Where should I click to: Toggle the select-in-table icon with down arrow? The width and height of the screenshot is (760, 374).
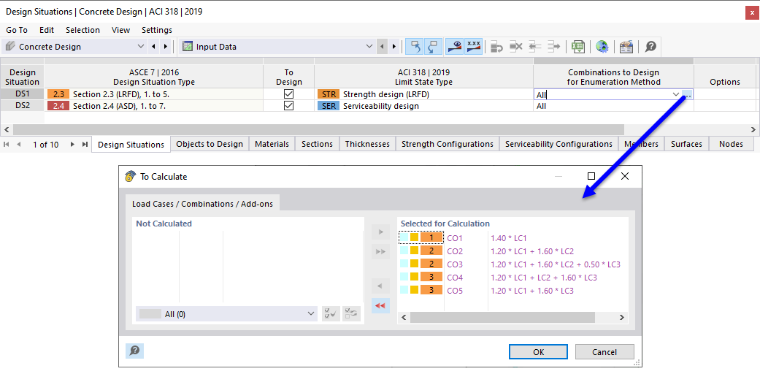tap(432, 47)
